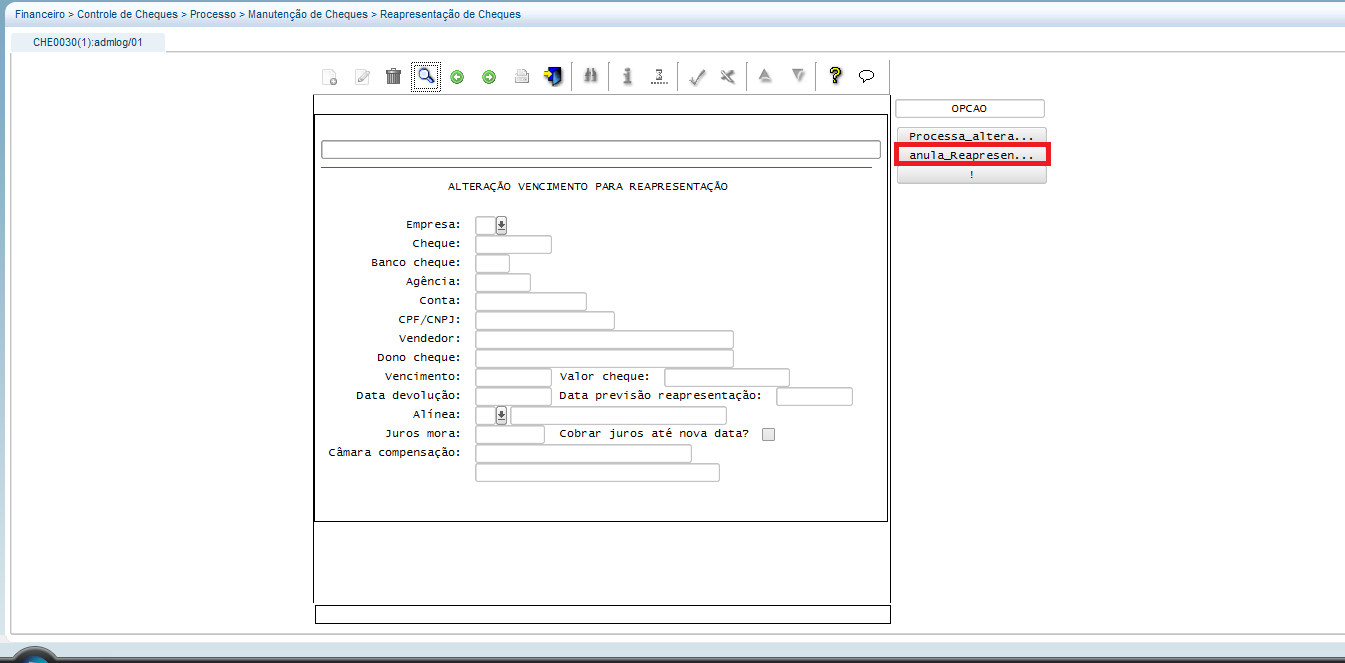
Task: Click the Banco cheque input field
Action: click(492, 263)
